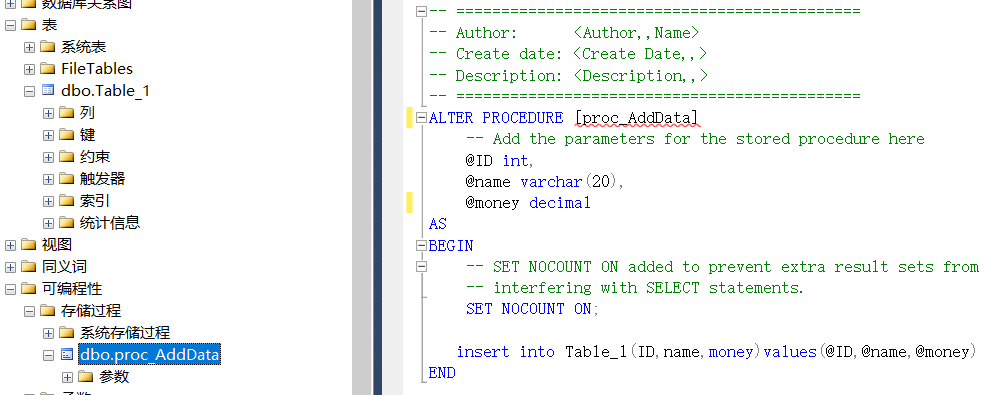Click the 键 folder icon
Screen dimensions: 987x395
(x=67, y=134)
